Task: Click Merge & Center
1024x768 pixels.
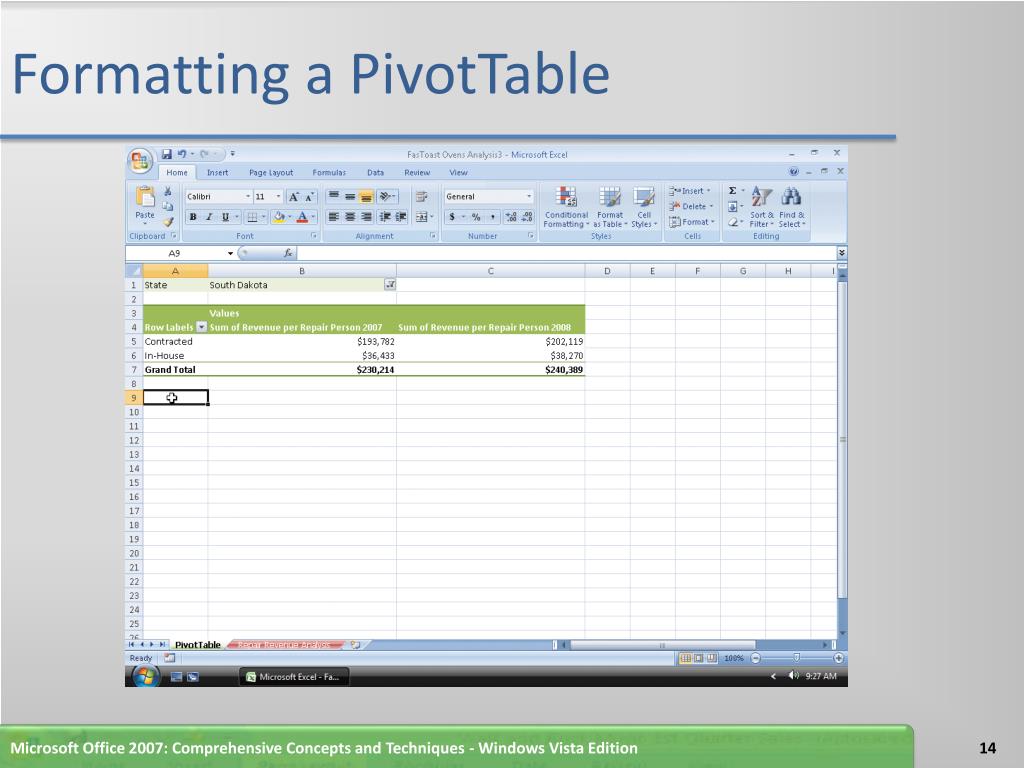Action: pos(424,217)
